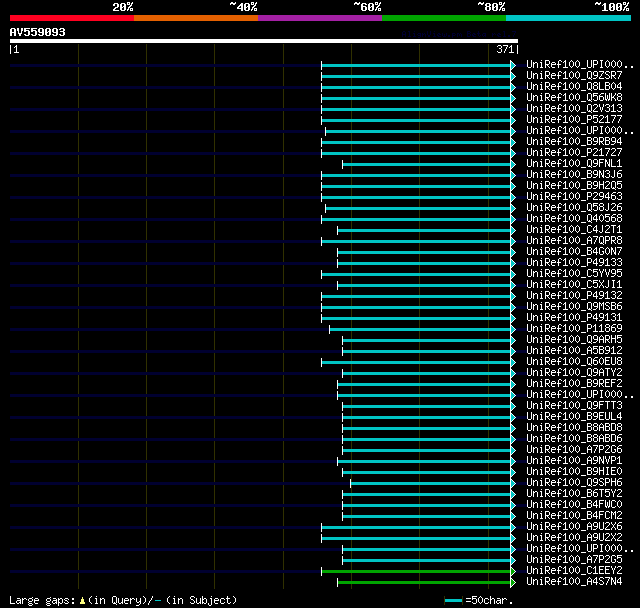Open the UniRef100_B9RB94 hit label

(574, 142)
